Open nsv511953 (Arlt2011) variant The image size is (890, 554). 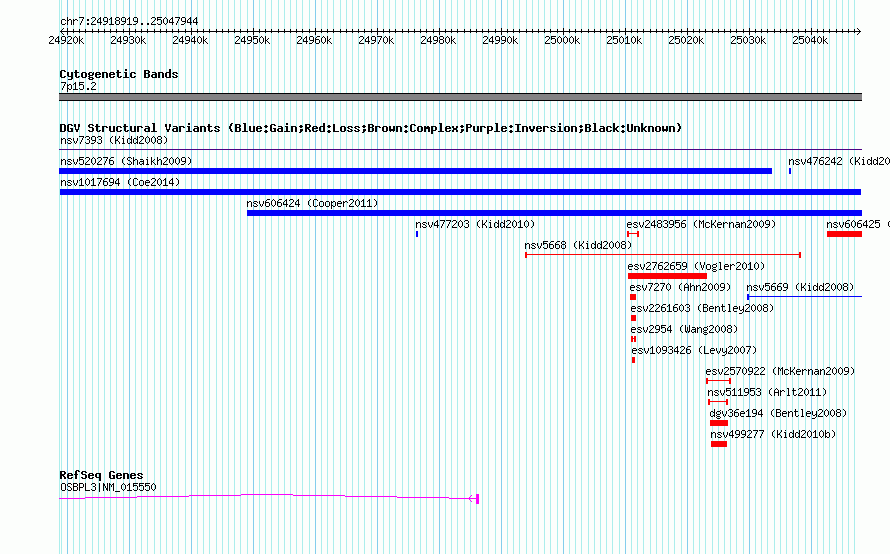(767, 392)
